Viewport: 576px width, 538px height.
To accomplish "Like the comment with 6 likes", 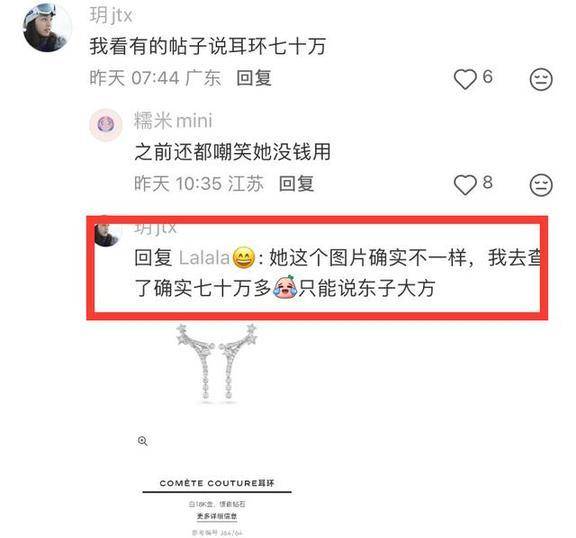I will click(x=465, y=79).
